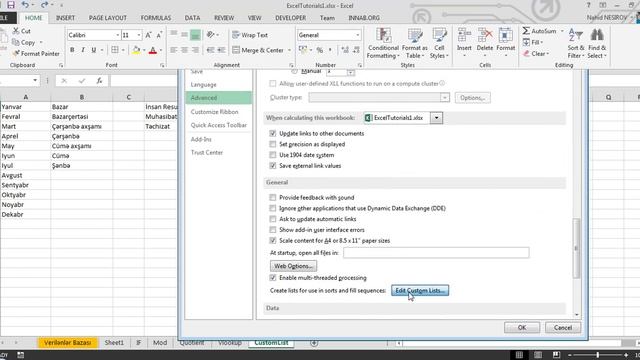
Task: Open Cell Styles gallery
Action: tap(439, 44)
